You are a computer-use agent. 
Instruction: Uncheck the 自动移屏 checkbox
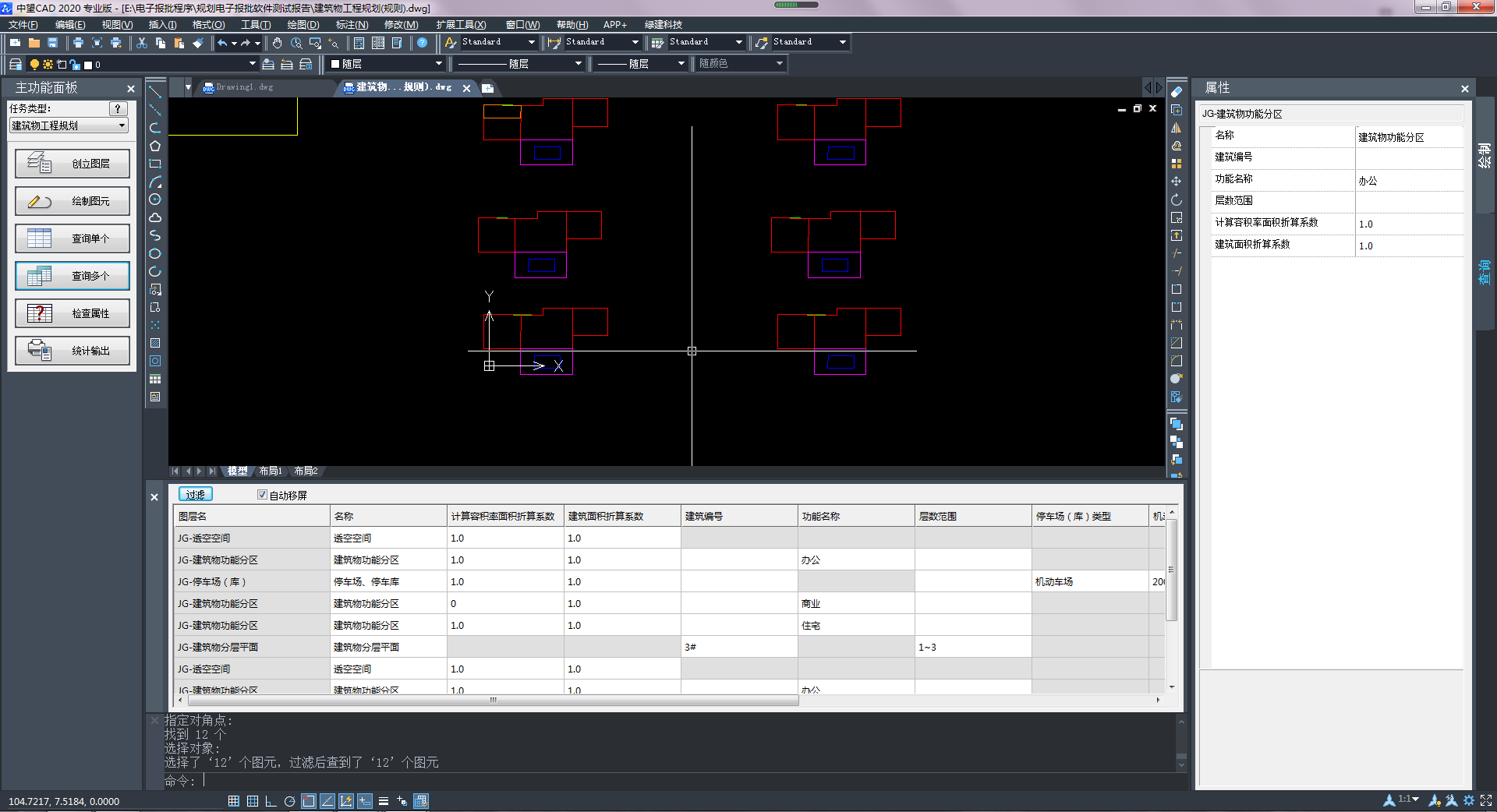pyautogui.click(x=262, y=495)
